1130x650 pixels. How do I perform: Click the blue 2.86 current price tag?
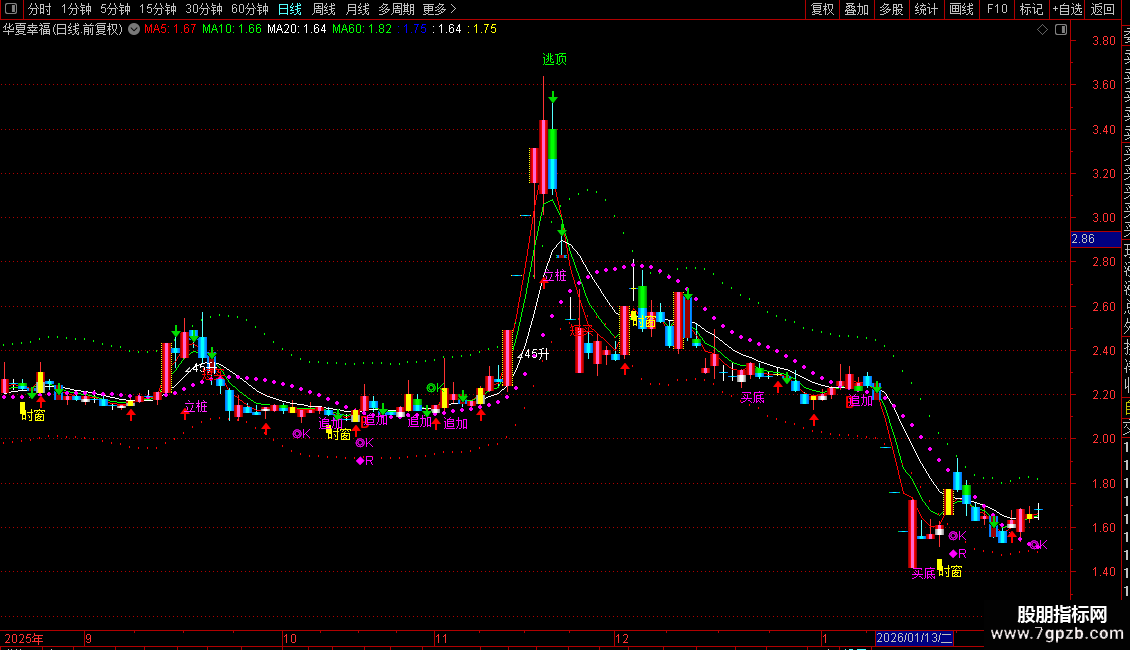[1095, 239]
